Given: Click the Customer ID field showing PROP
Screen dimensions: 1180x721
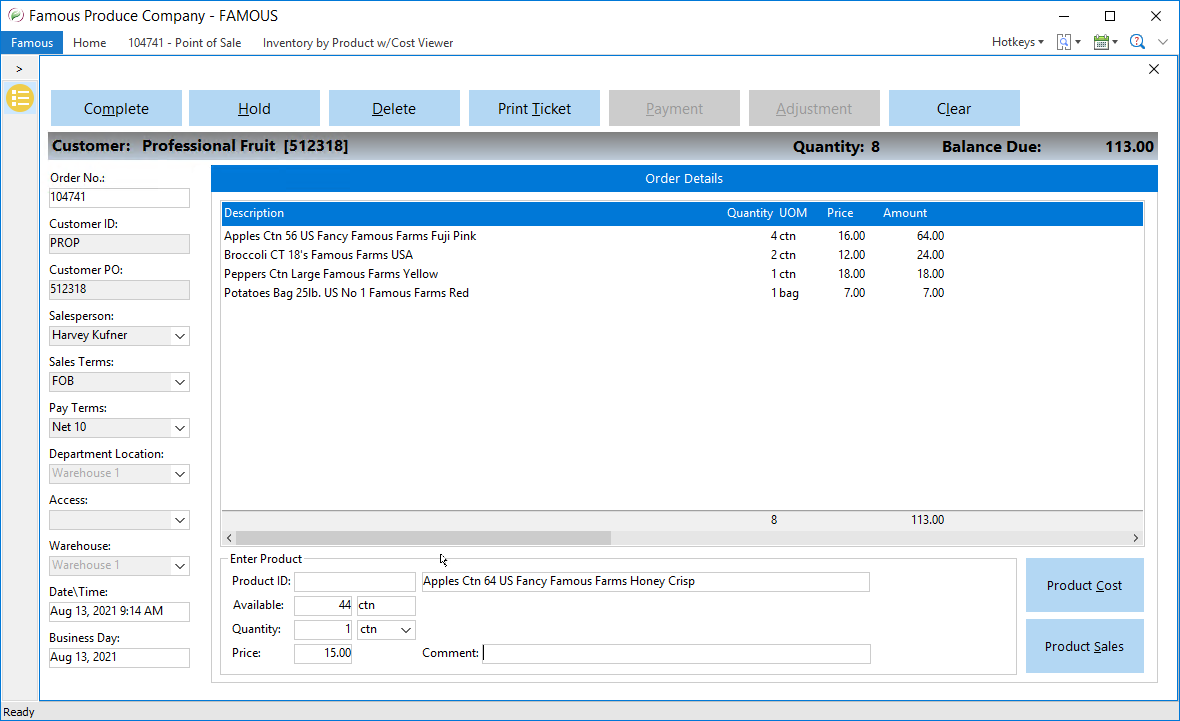Looking at the screenshot, I should point(119,243).
